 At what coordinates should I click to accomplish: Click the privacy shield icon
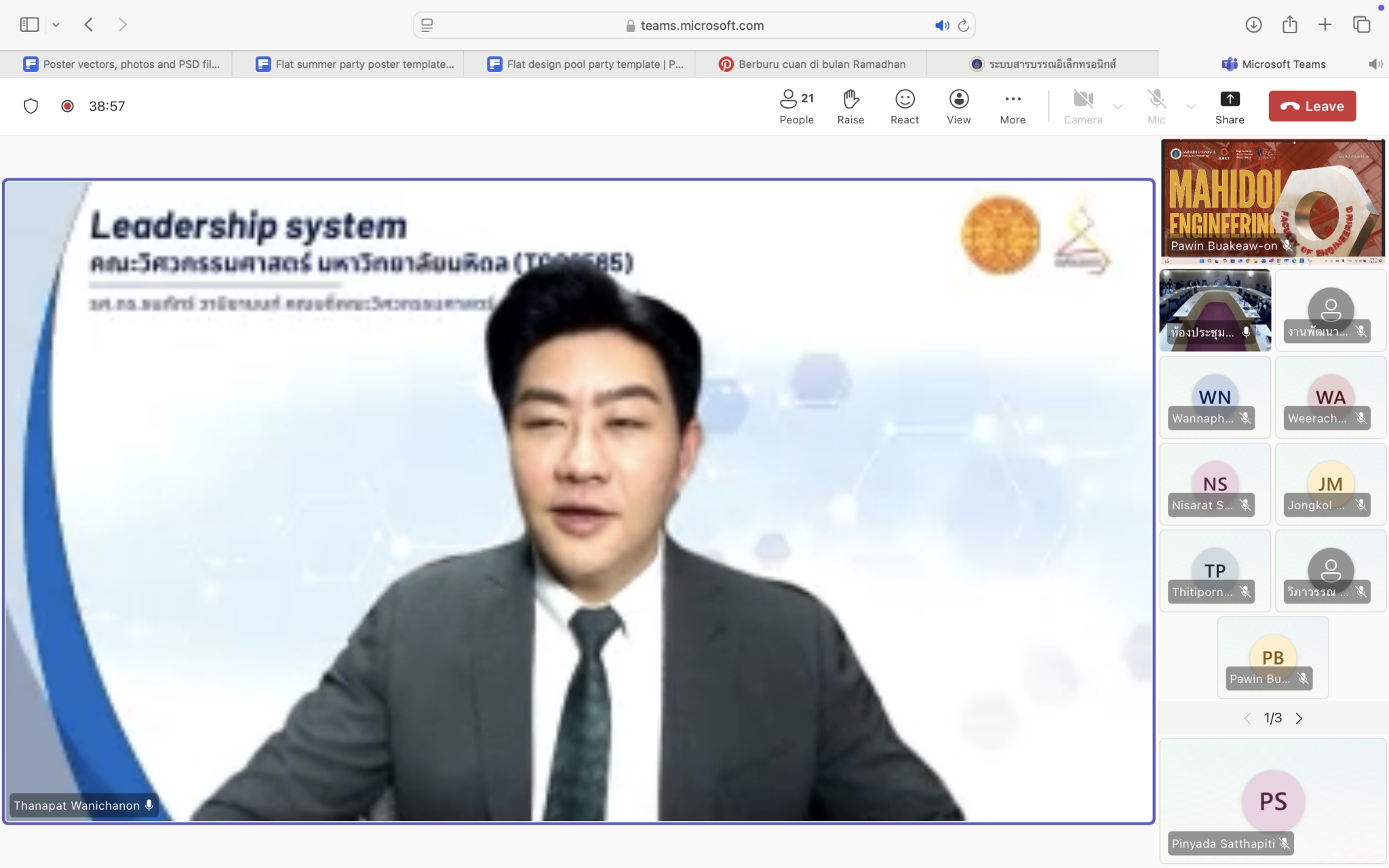point(31,106)
